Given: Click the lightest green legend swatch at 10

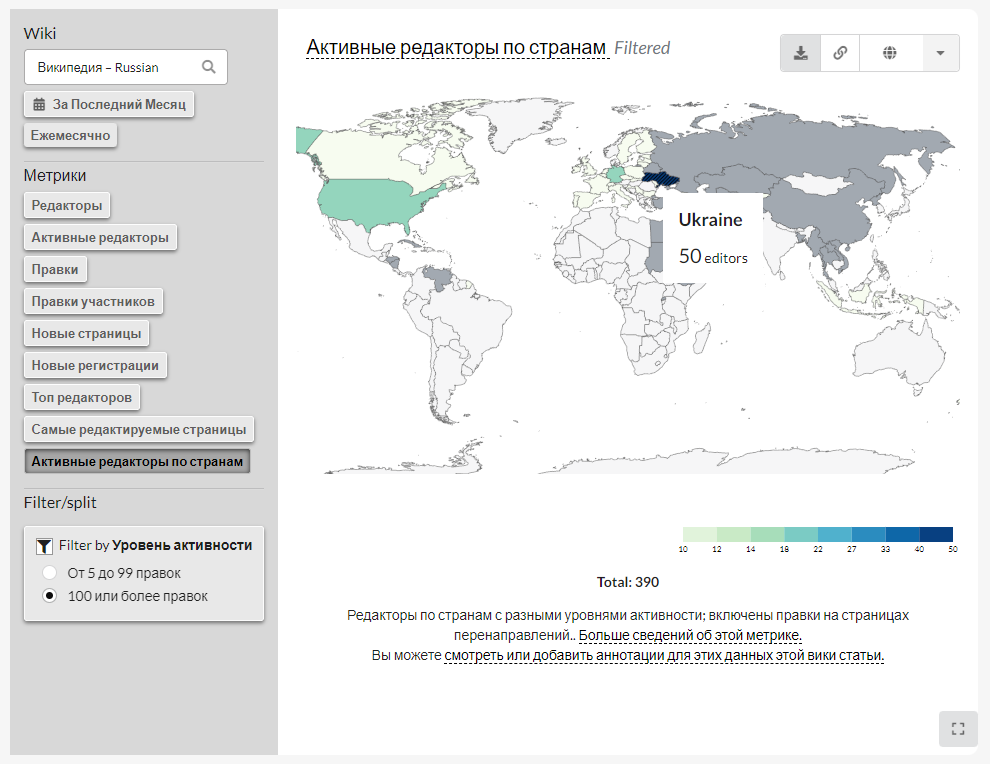Looking at the screenshot, I should click(700, 534).
